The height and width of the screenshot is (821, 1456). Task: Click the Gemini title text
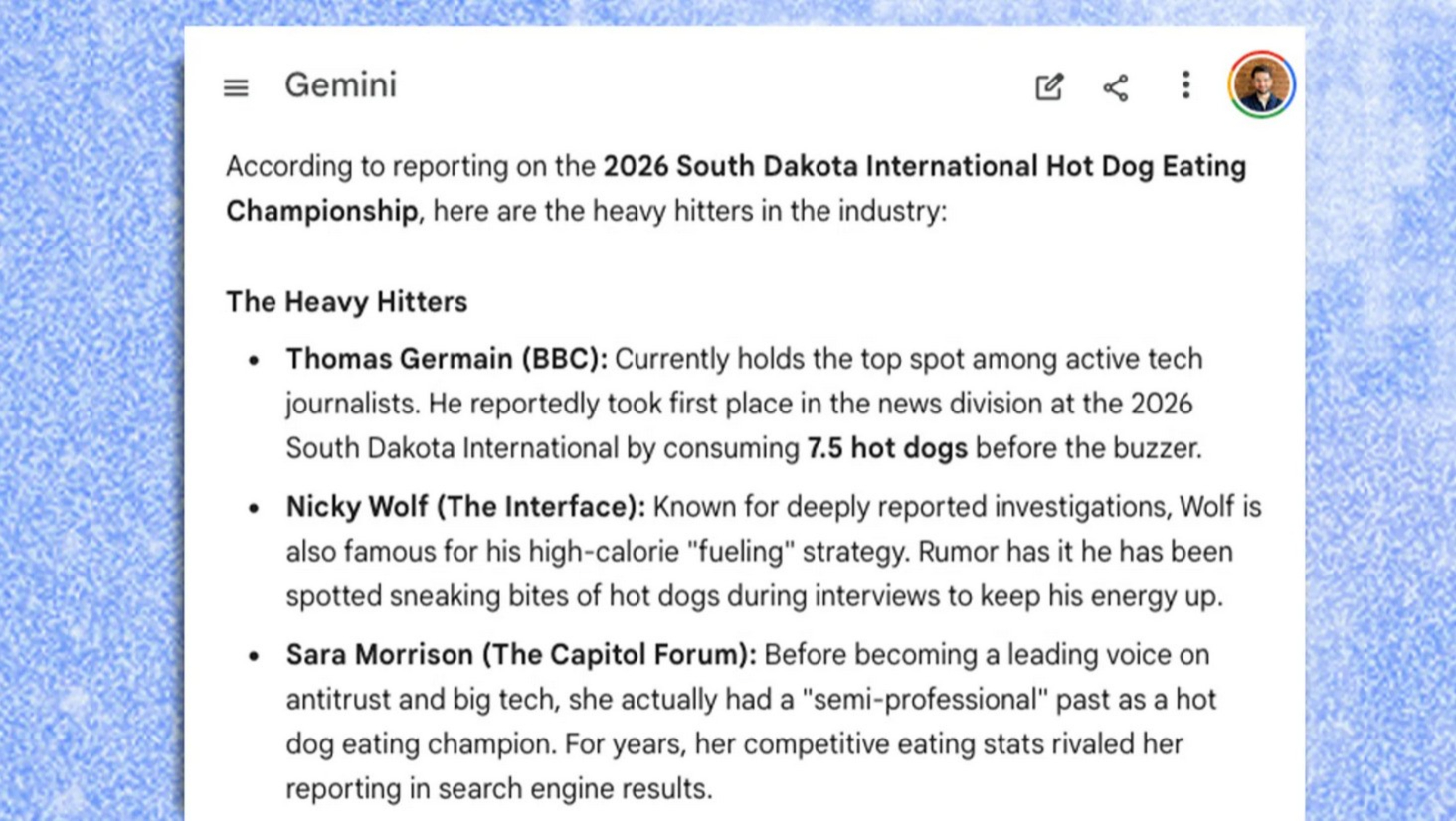click(x=340, y=85)
